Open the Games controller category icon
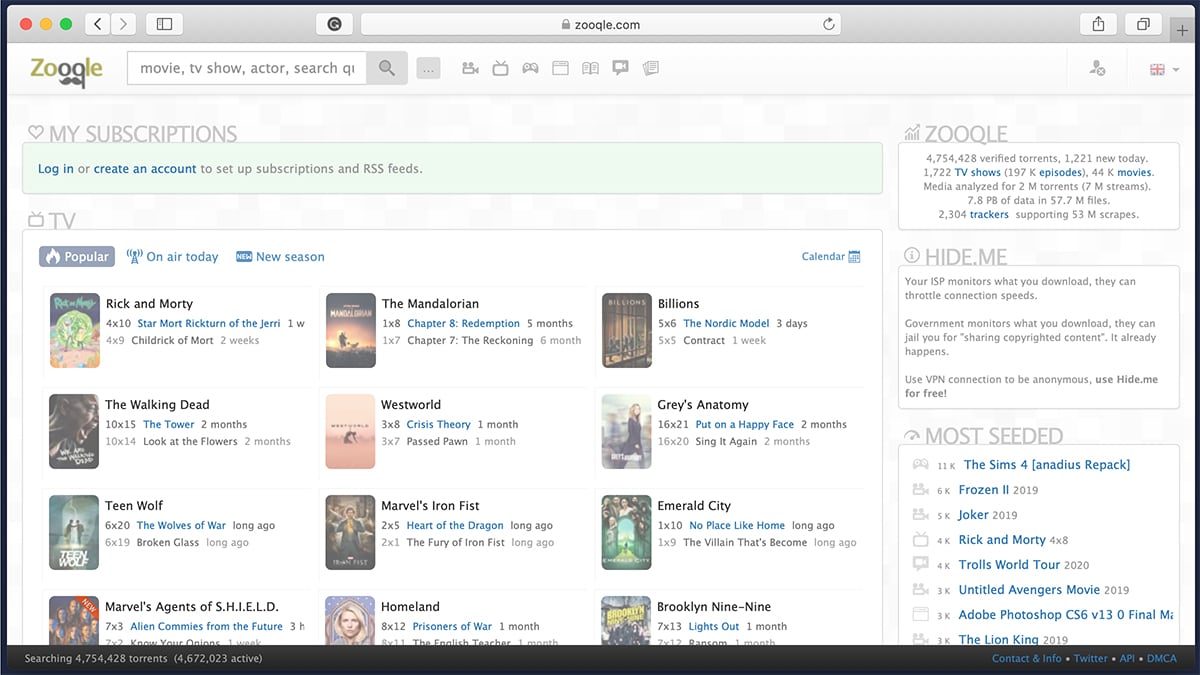This screenshot has height=675, width=1200. click(530, 68)
